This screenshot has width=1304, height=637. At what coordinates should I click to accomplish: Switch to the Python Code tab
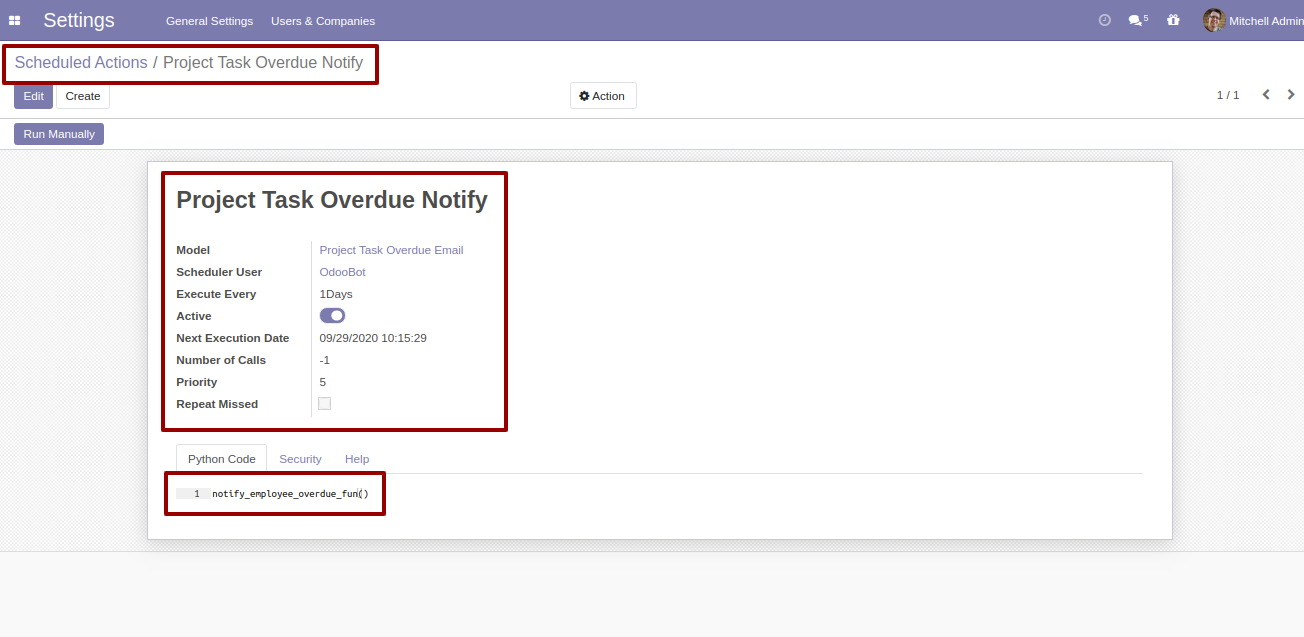coord(221,459)
